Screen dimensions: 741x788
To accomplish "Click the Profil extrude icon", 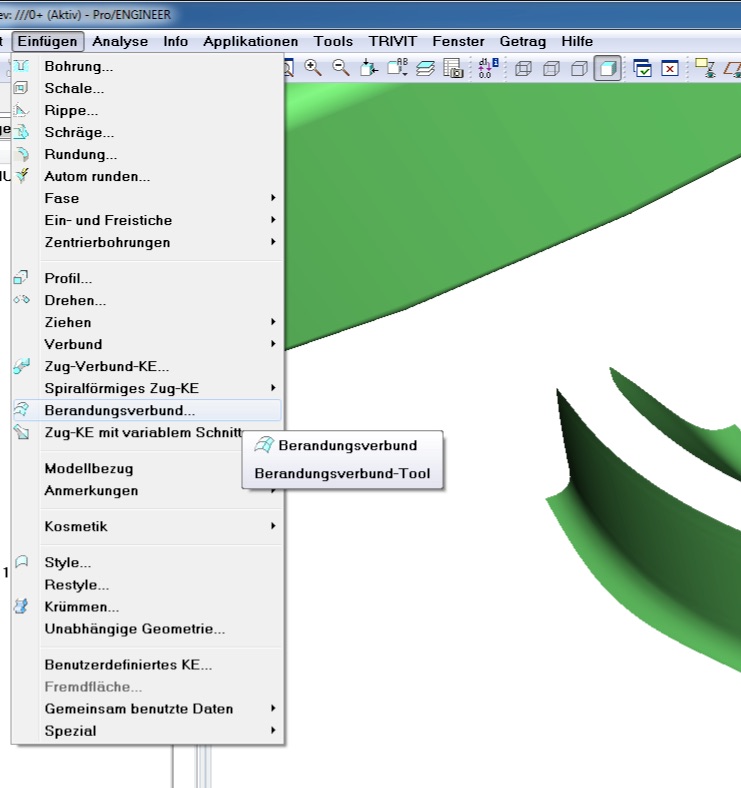I will [21, 277].
